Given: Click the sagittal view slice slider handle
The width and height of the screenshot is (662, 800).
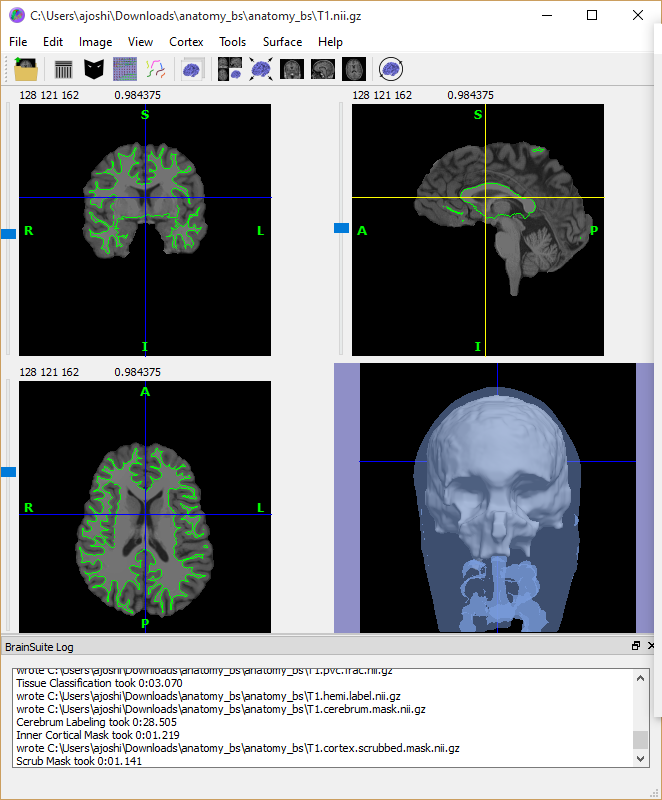Looking at the screenshot, I should 341,228.
